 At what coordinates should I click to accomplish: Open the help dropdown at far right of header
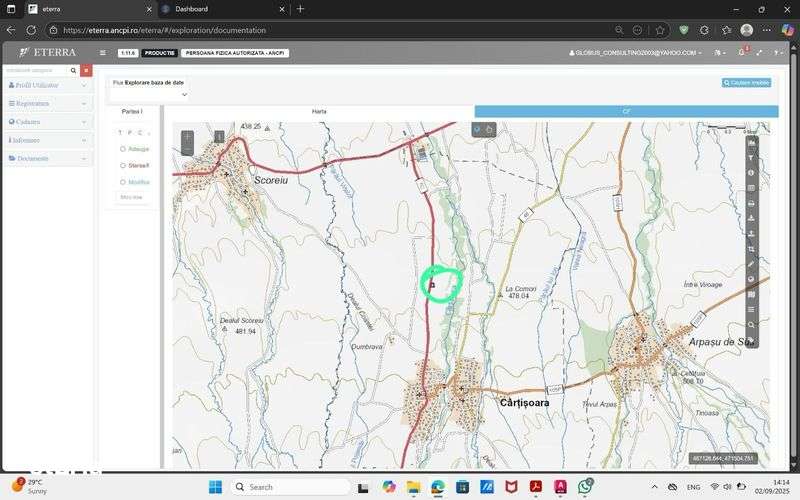778,53
